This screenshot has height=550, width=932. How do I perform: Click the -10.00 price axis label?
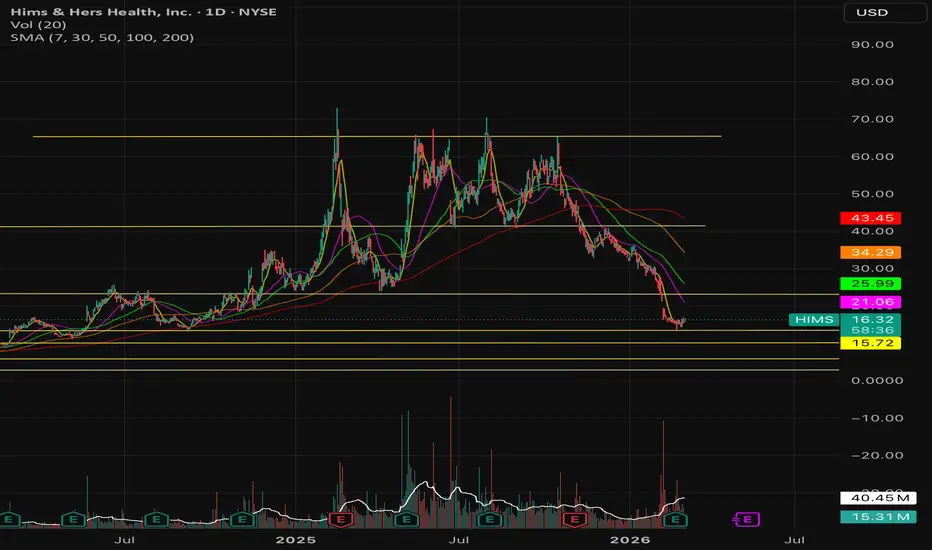(877, 418)
